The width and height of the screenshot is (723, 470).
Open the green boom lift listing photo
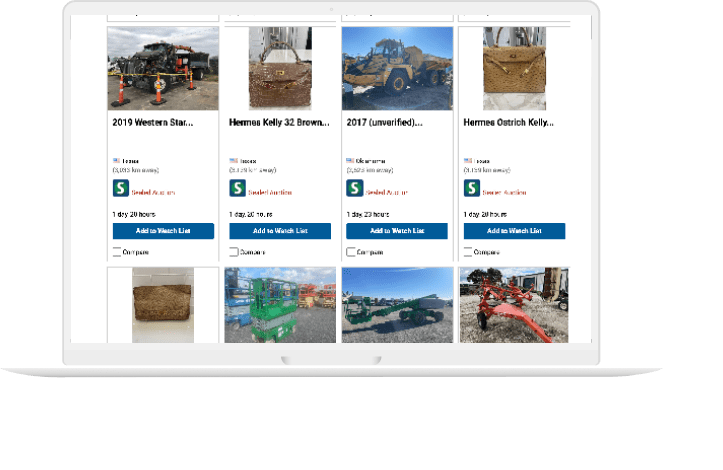tap(397, 305)
